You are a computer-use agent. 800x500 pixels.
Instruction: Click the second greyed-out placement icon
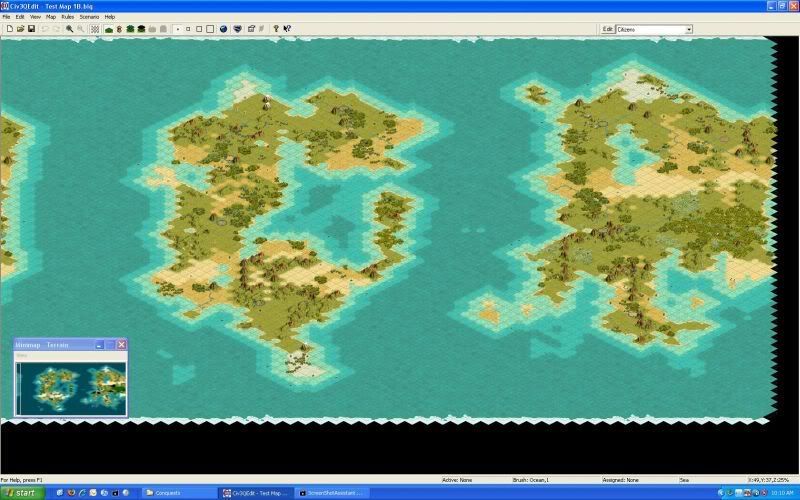click(163, 29)
